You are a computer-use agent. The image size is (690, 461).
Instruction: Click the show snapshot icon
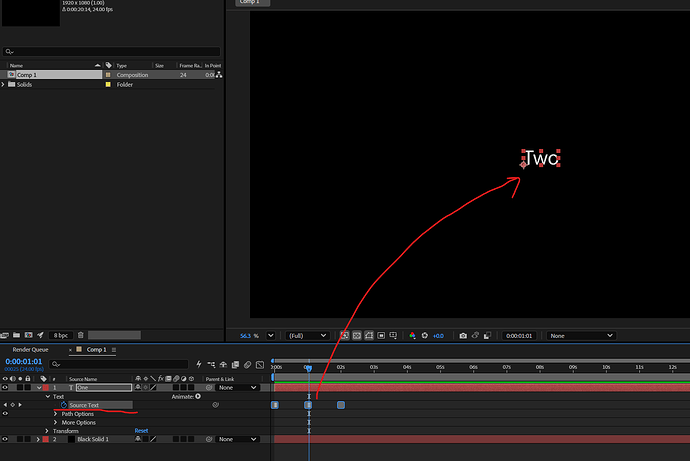pos(475,336)
